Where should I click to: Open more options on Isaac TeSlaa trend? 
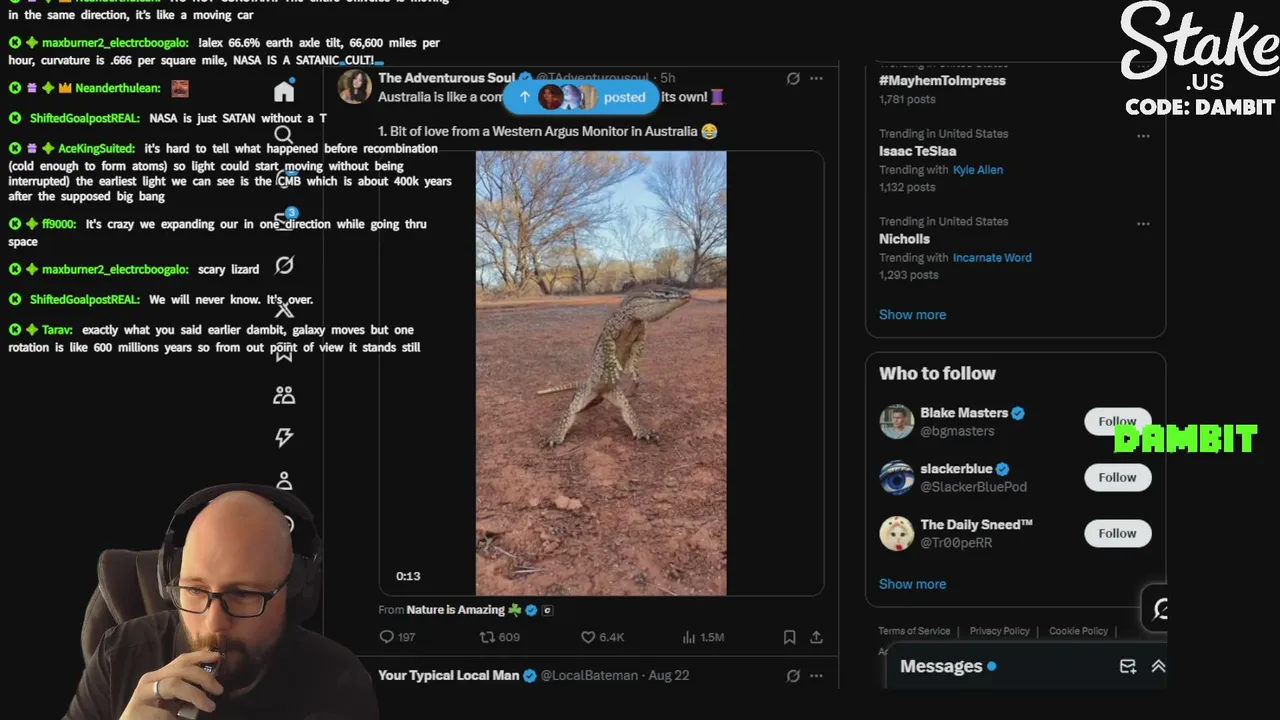point(1143,136)
